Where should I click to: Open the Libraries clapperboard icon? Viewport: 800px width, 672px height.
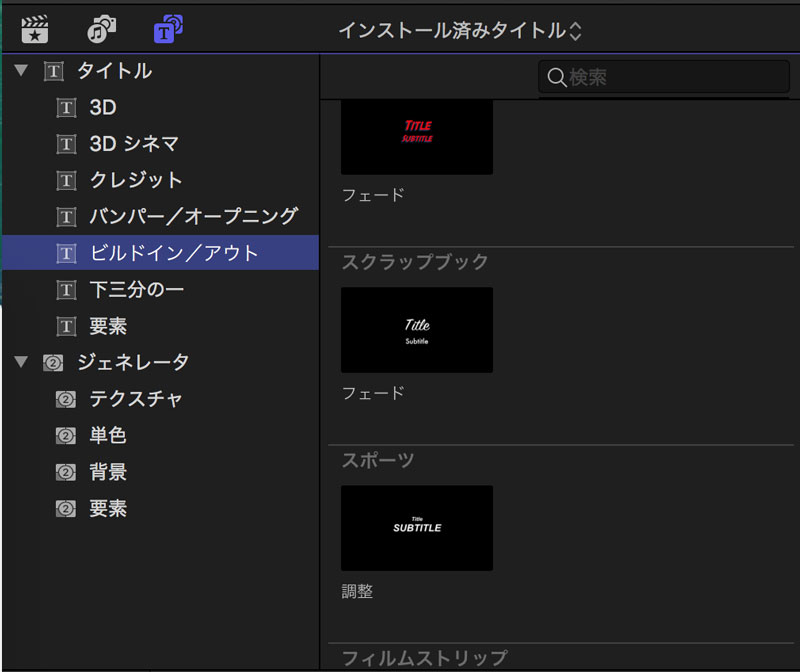pyautogui.click(x=35, y=29)
